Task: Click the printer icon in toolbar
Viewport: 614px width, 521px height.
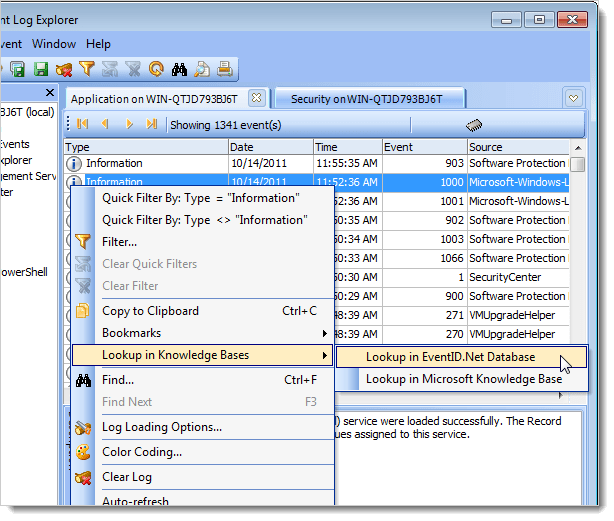Action: pos(225,69)
